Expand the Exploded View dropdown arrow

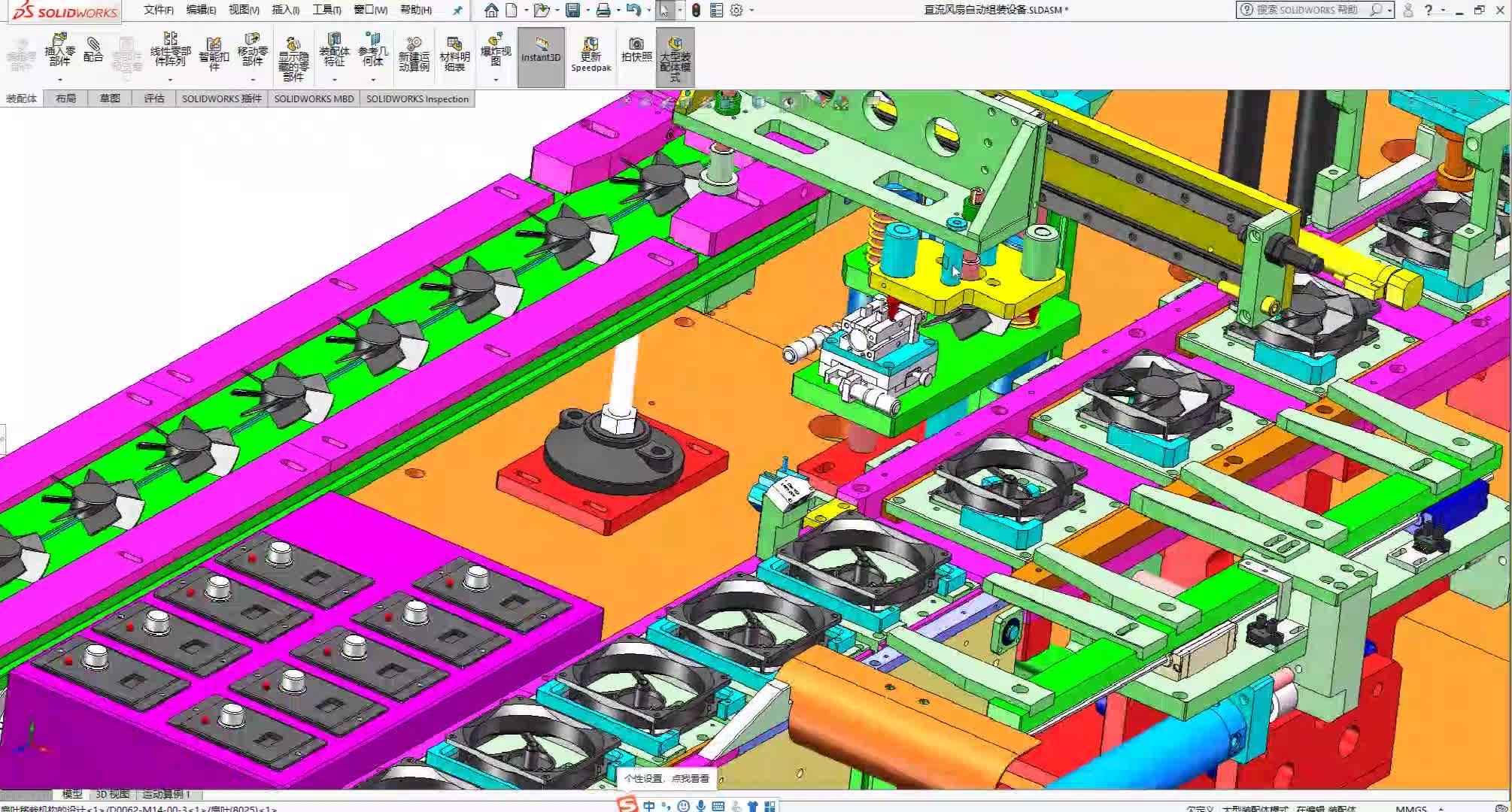point(495,79)
